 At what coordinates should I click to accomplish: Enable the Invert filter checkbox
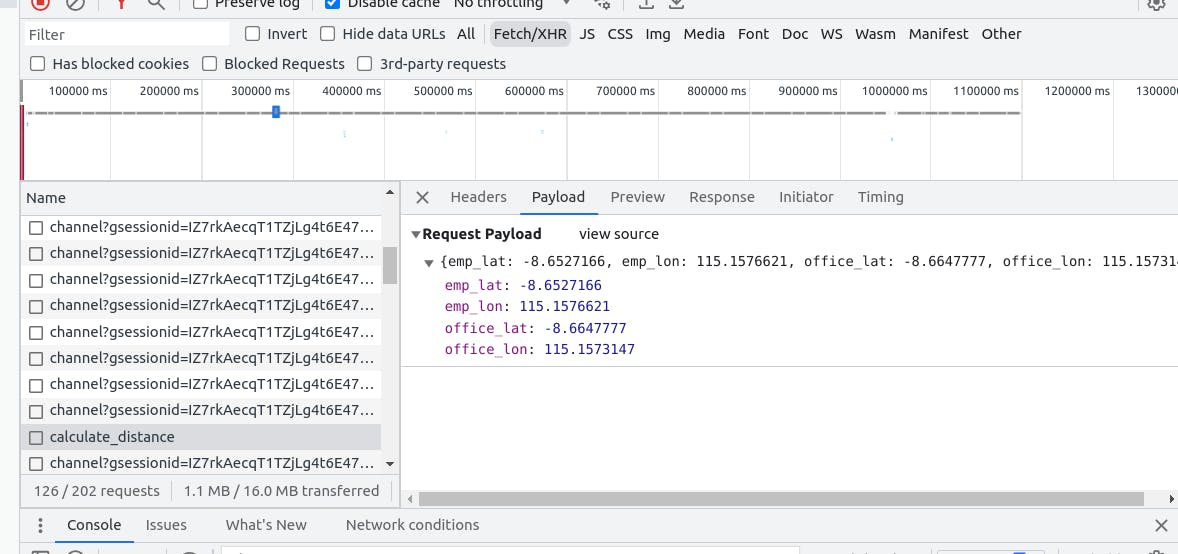(252, 34)
